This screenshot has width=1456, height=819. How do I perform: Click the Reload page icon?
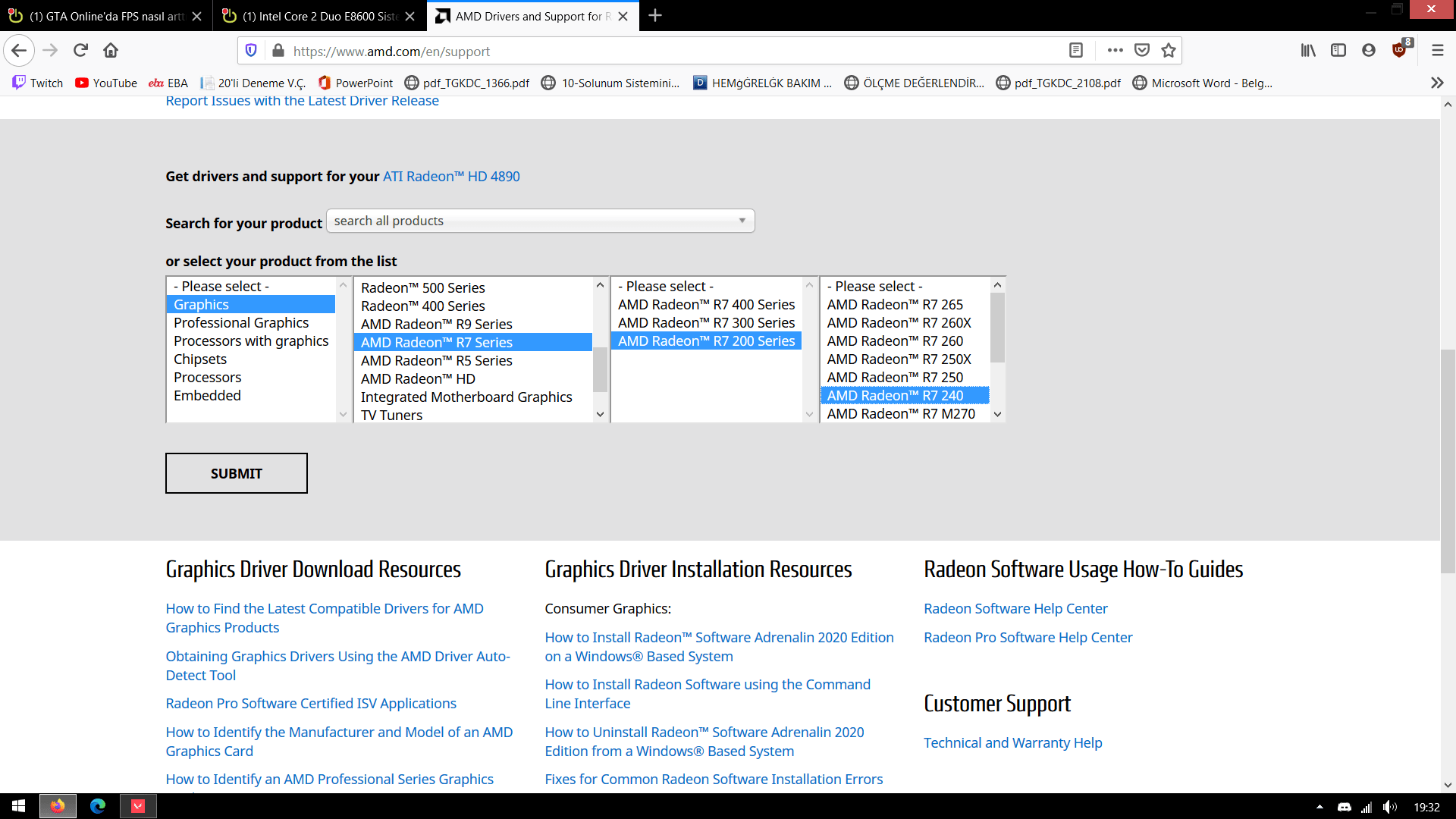pyautogui.click(x=80, y=51)
